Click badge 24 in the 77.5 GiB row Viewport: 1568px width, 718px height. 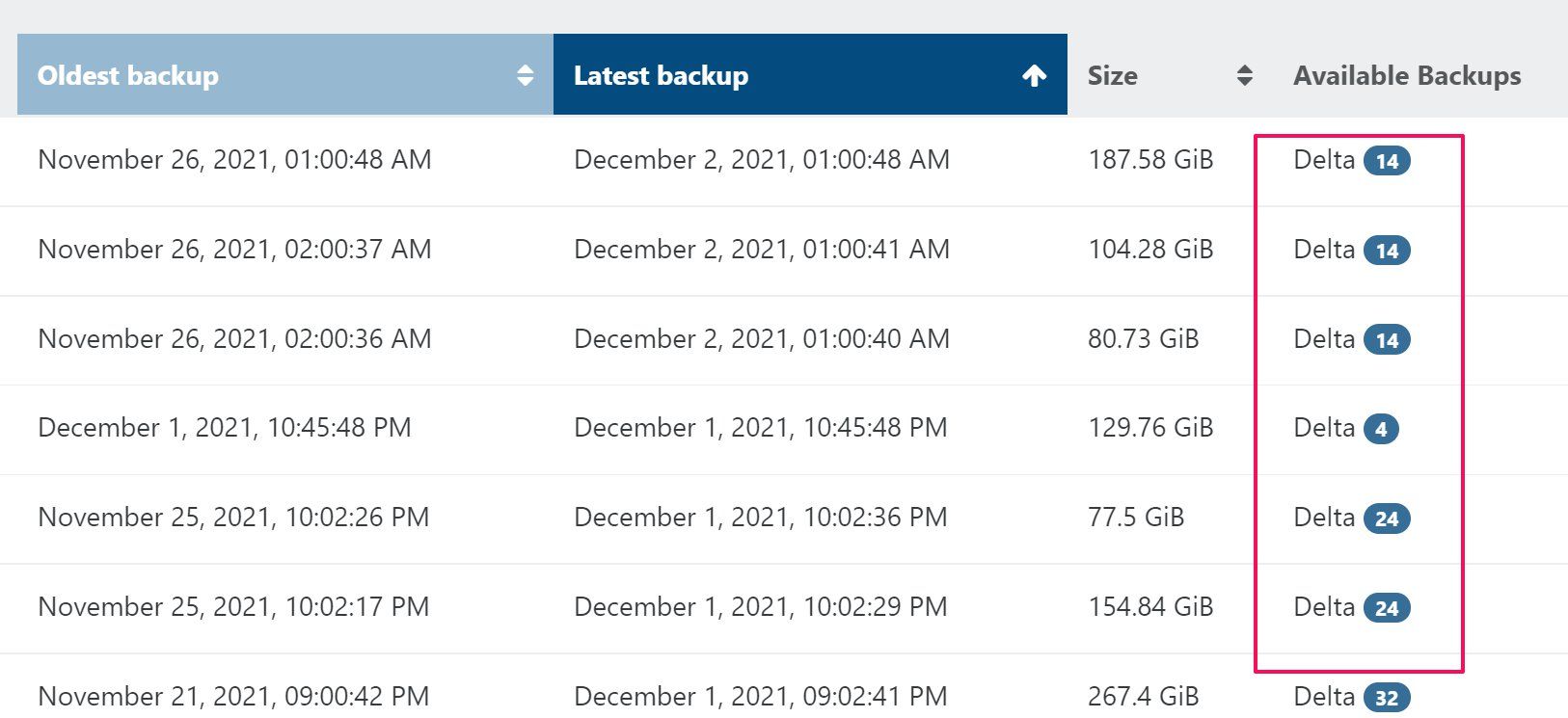(1386, 519)
